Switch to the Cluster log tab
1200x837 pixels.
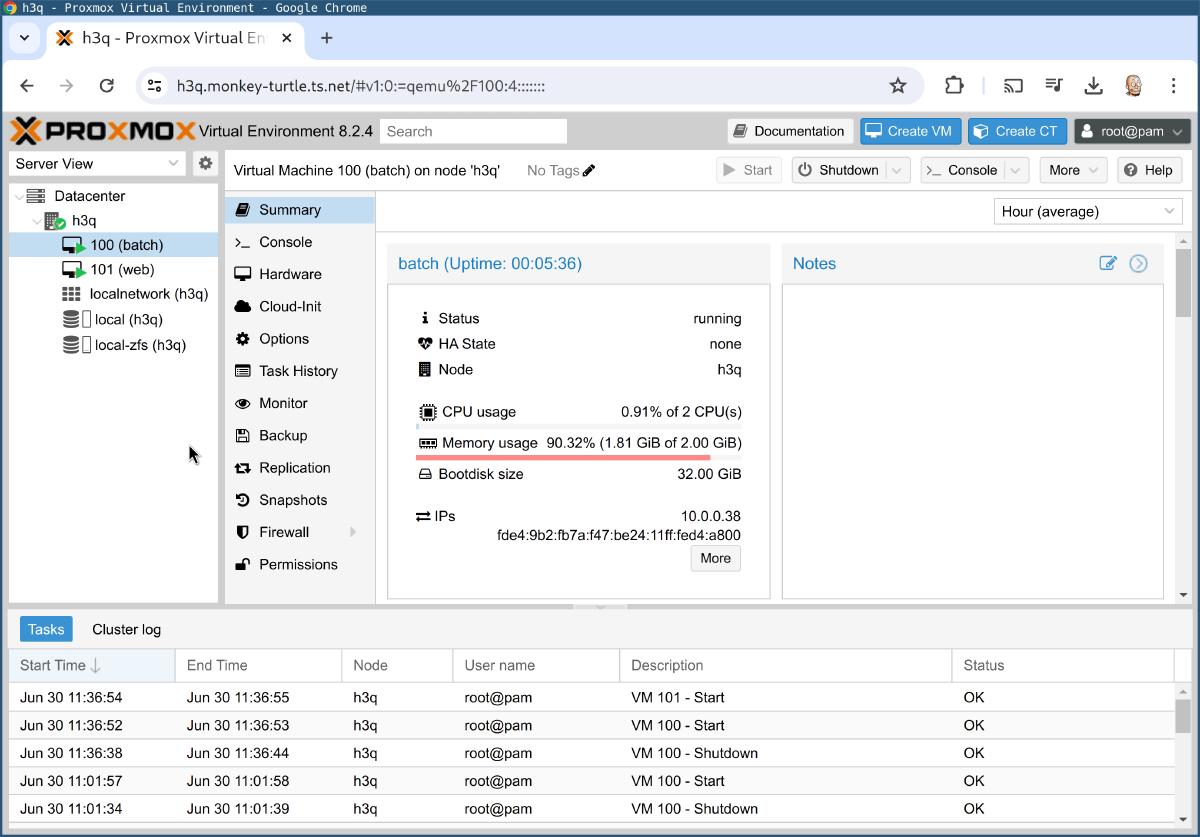[126, 629]
